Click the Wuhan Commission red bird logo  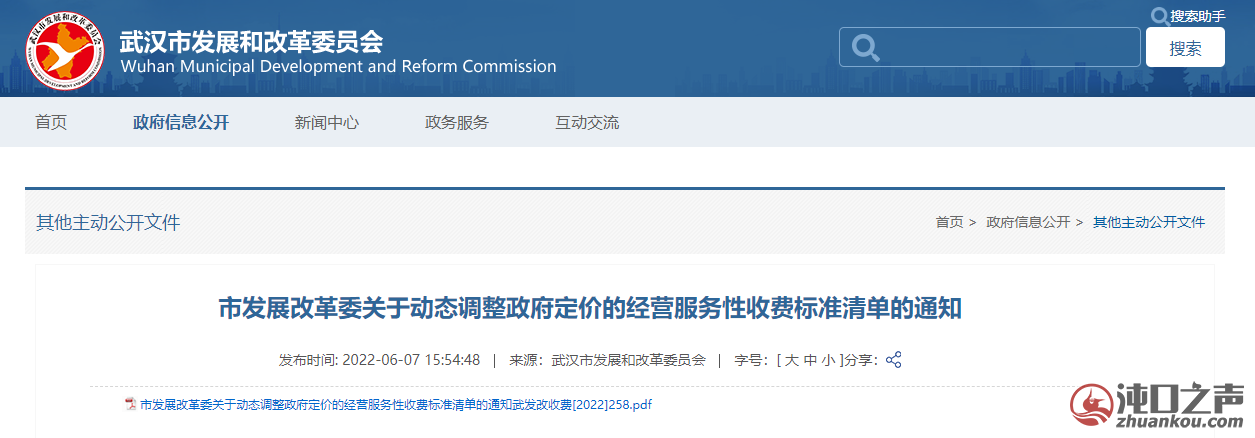pyautogui.click(x=65, y=49)
